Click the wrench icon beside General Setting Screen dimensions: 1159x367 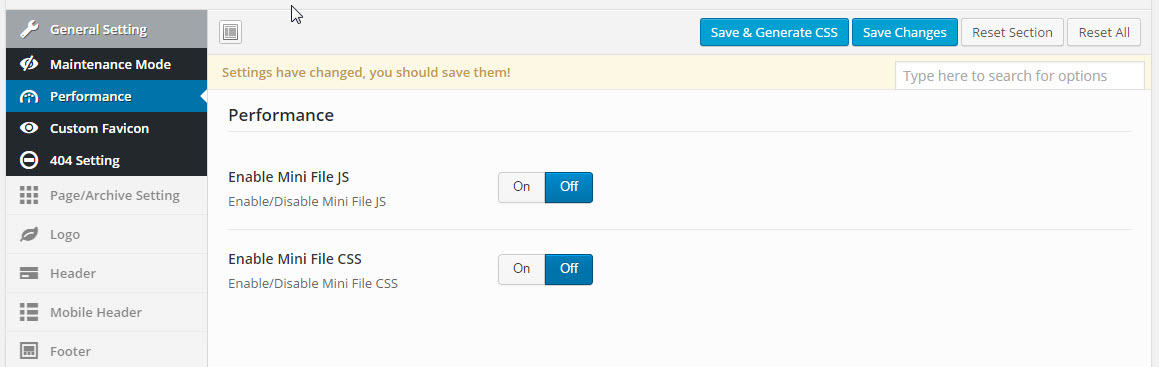coord(29,30)
